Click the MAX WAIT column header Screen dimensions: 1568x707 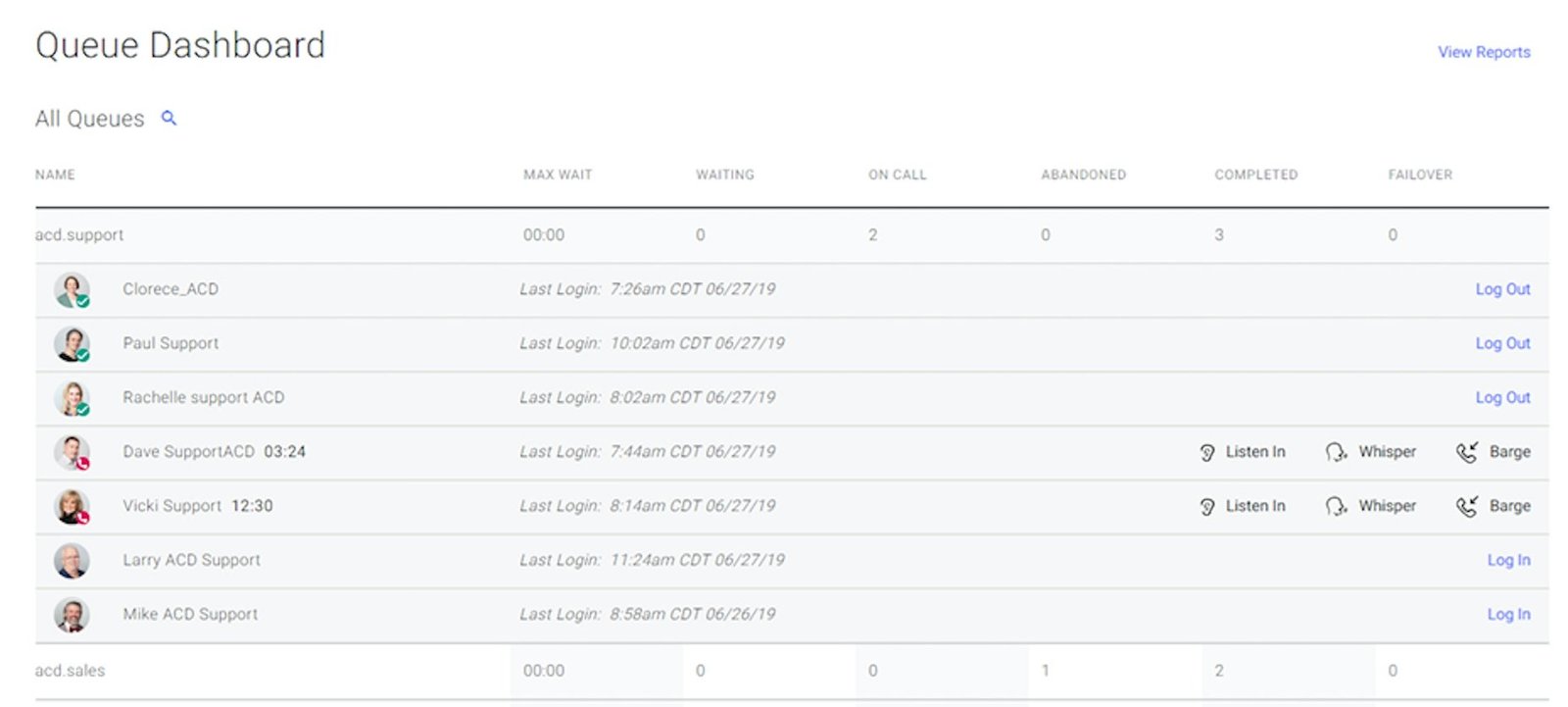point(557,175)
